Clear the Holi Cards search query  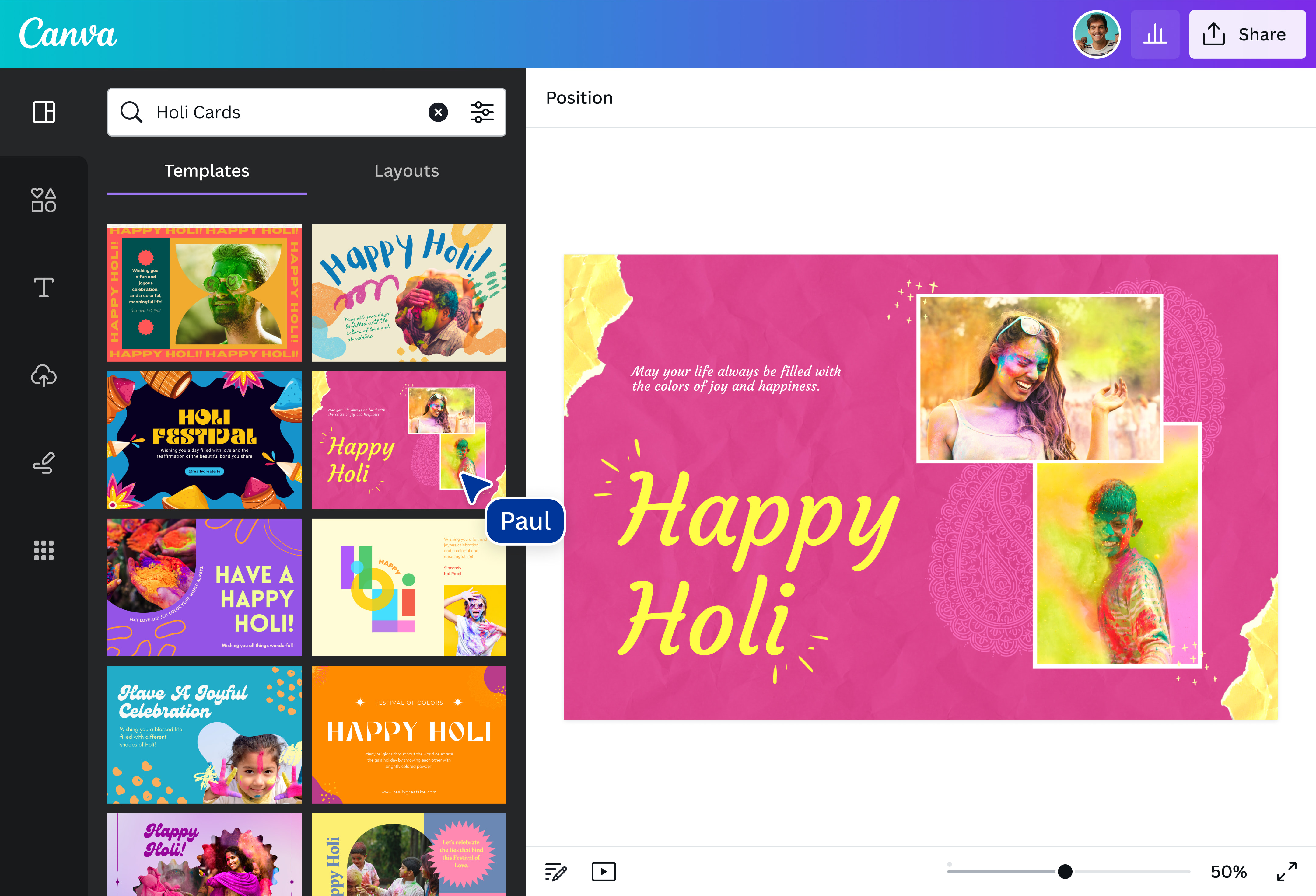click(438, 112)
